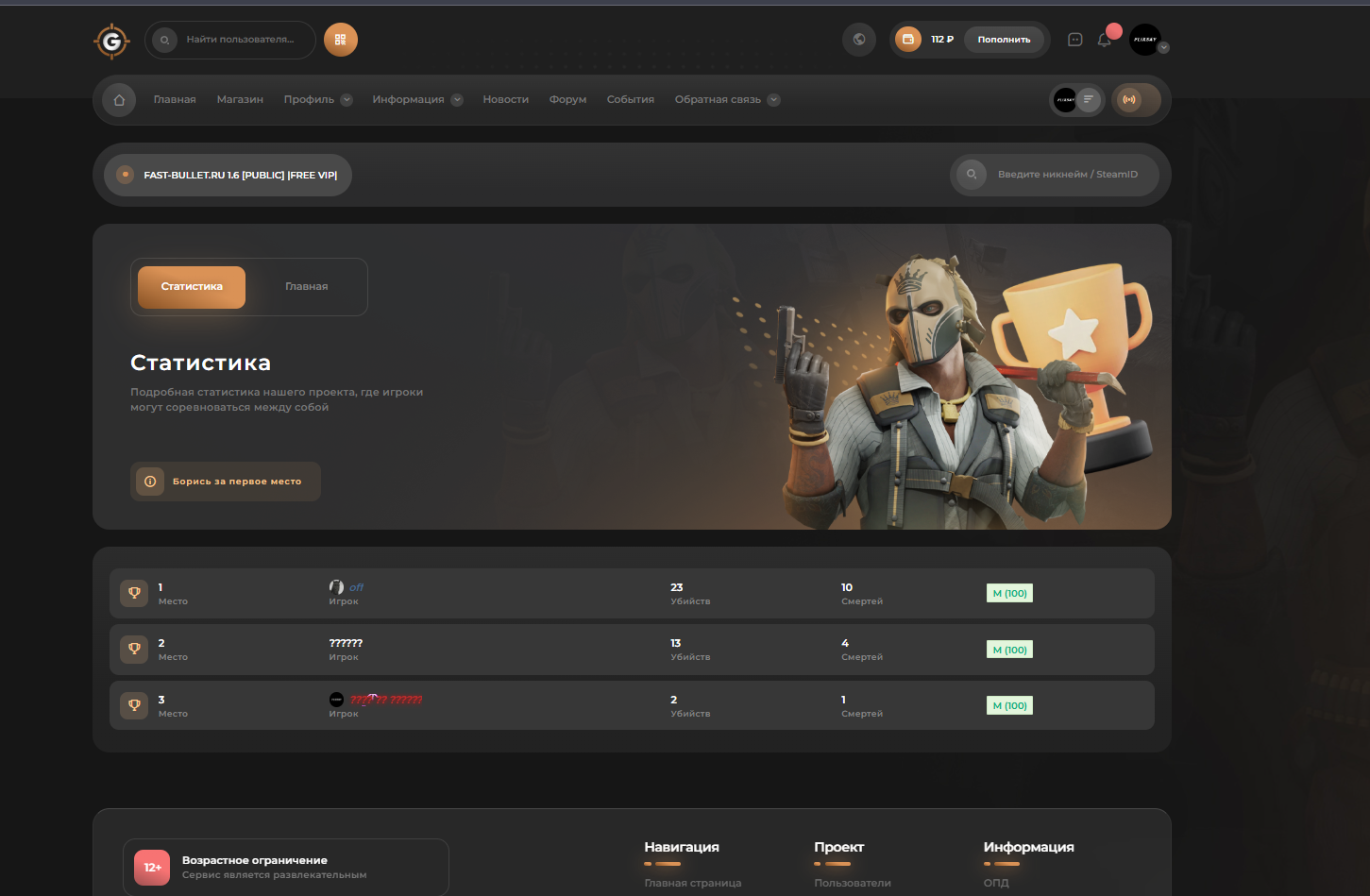Open the Главная menu item

[x=175, y=99]
